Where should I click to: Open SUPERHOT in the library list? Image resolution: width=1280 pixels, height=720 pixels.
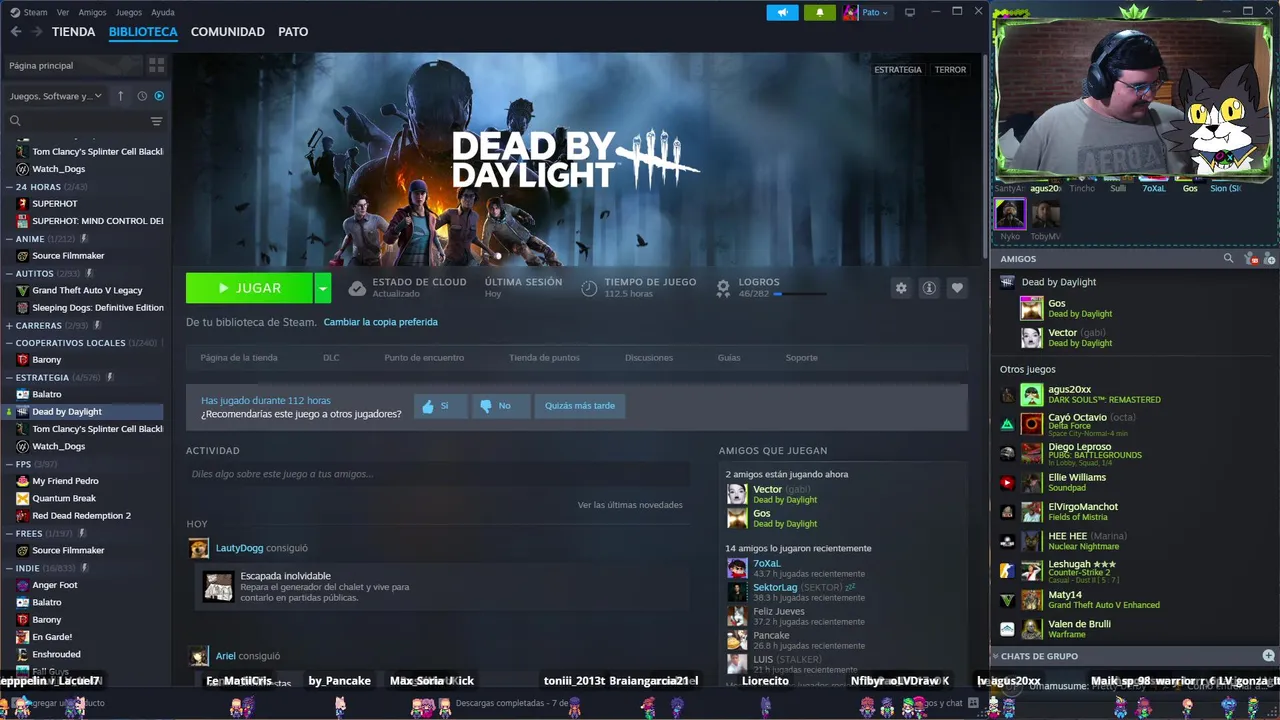tap(55, 204)
